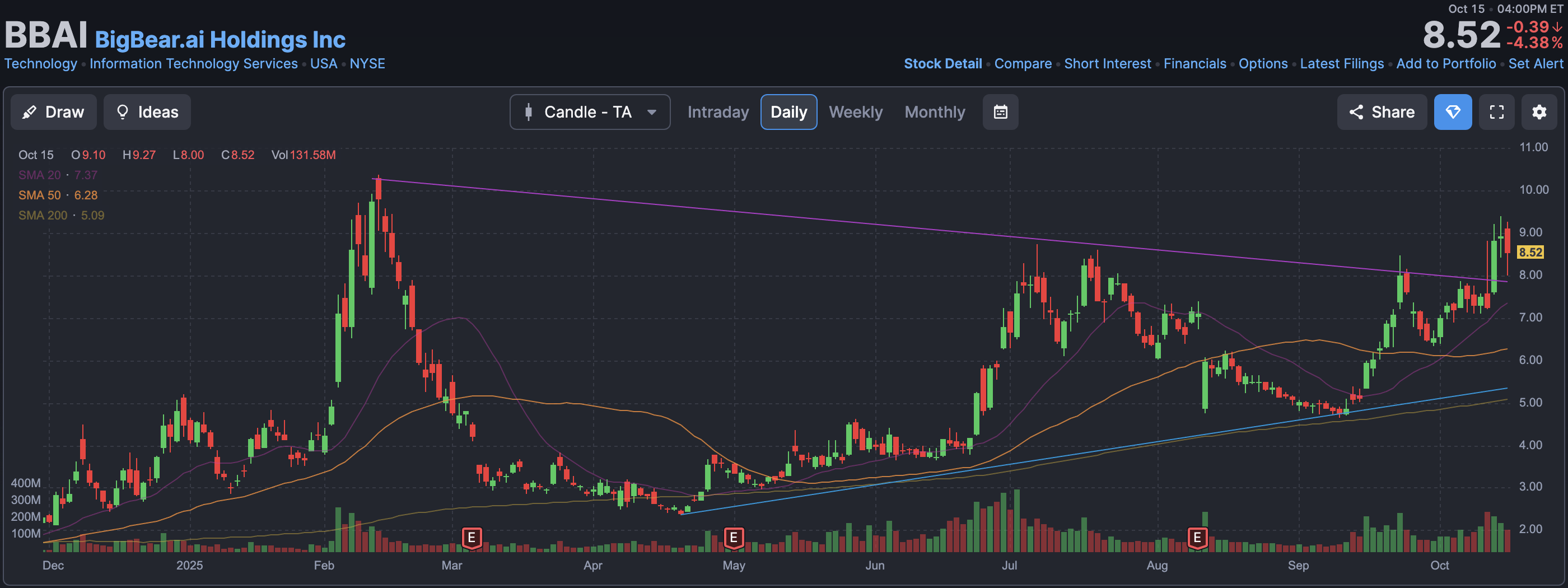Click the NYSE exchange link
This screenshot has width=1568, height=588.
(x=367, y=64)
